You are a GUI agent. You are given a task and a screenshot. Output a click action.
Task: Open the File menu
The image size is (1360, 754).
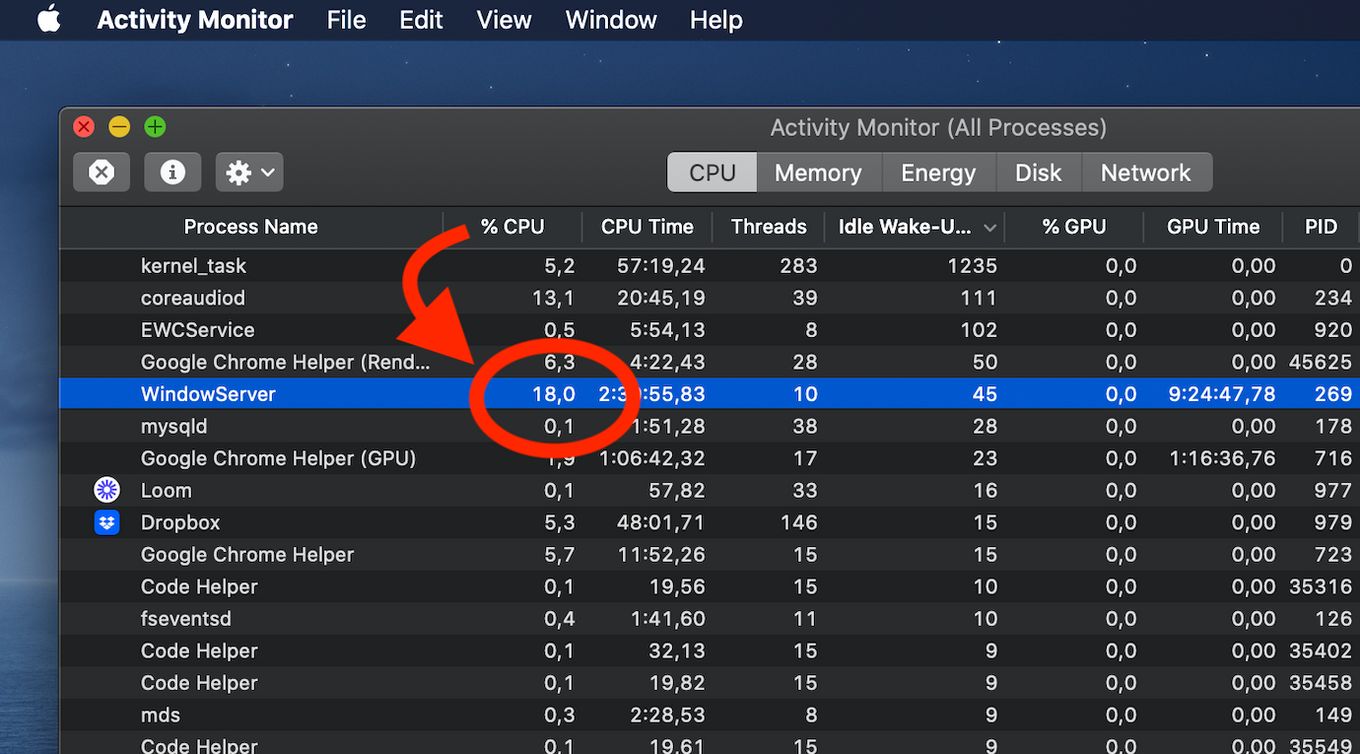[346, 20]
